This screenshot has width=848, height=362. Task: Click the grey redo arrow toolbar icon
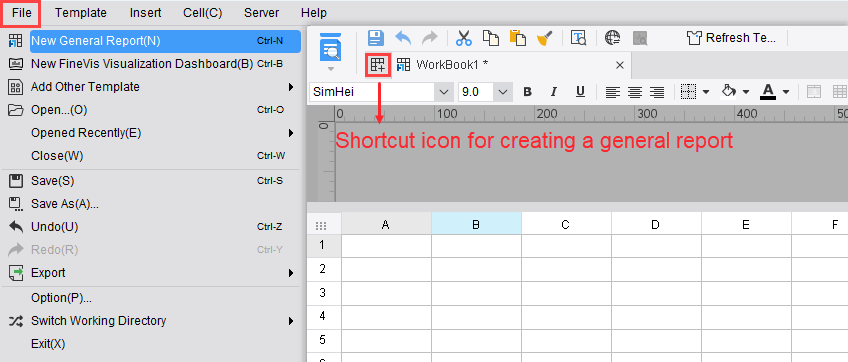pos(430,38)
